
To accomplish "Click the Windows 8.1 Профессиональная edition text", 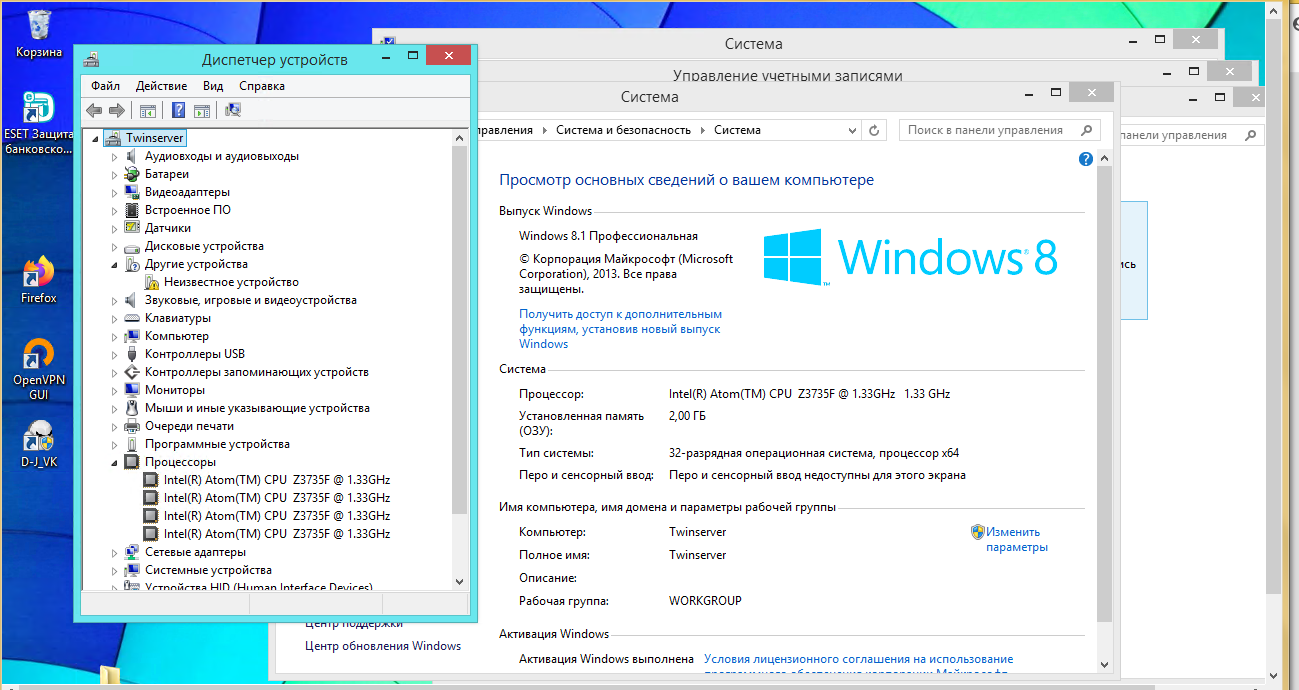I will 608,236.
